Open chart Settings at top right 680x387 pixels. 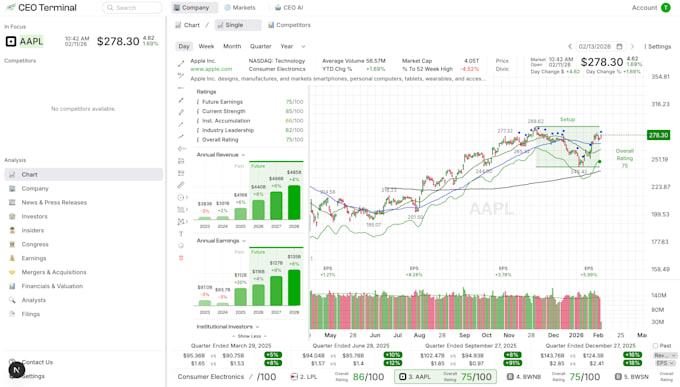tap(657, 46)
